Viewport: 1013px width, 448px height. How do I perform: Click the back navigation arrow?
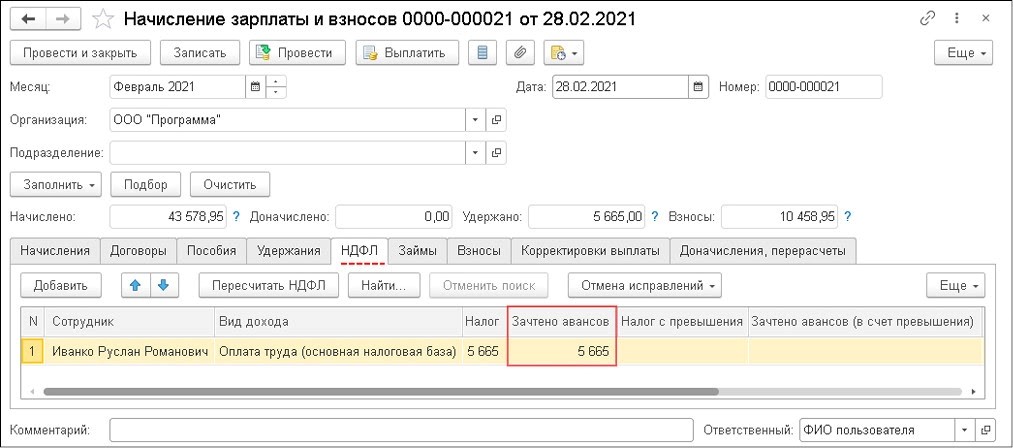[x=26, y=19]
